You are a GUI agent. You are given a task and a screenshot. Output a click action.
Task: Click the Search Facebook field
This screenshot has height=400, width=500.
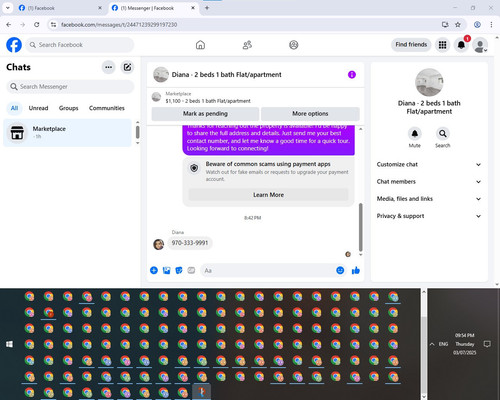80,45
